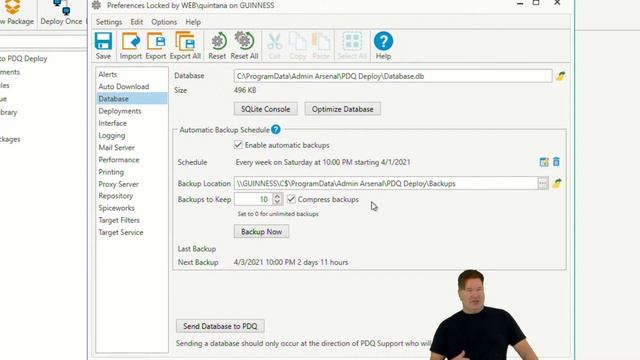Click the Copy toolbar icon
The image size is (640, 360).
pyautogui.click(x=298, y=46)
